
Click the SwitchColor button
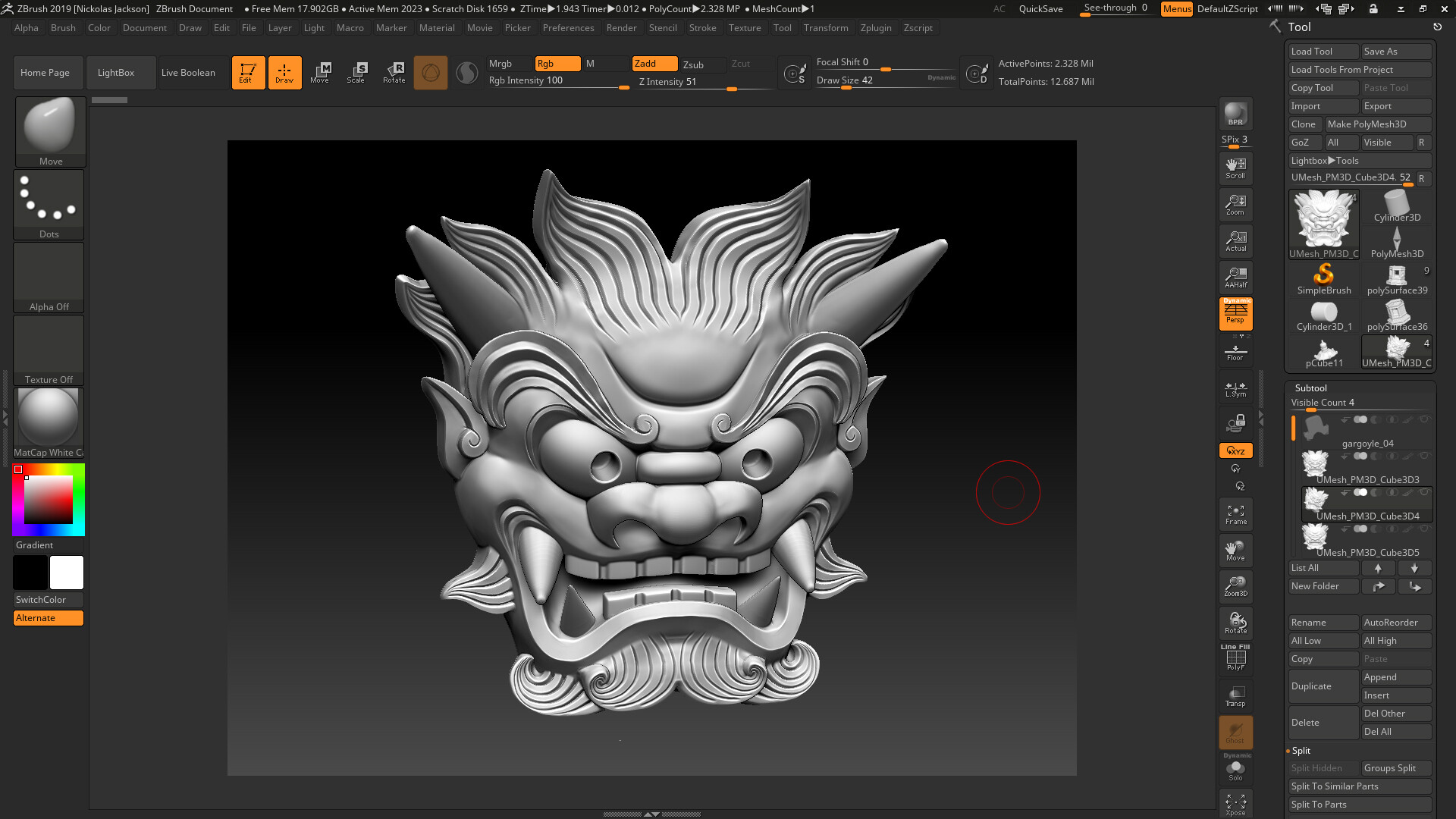49,600
